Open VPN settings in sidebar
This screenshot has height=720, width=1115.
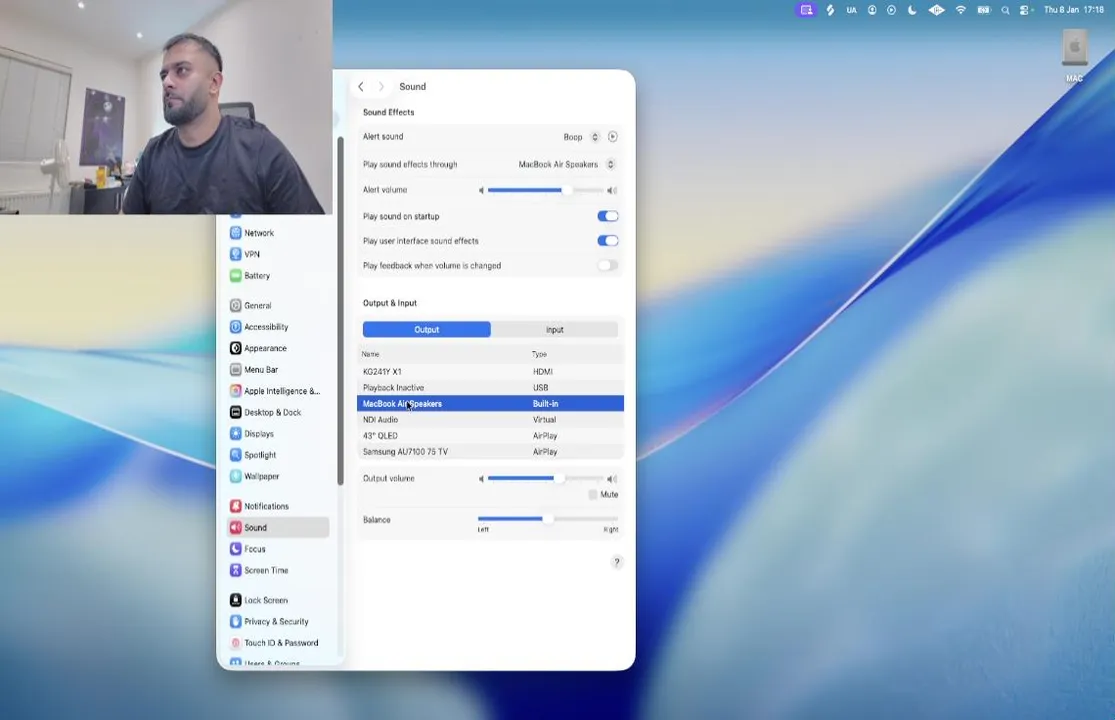coord(245,254)
